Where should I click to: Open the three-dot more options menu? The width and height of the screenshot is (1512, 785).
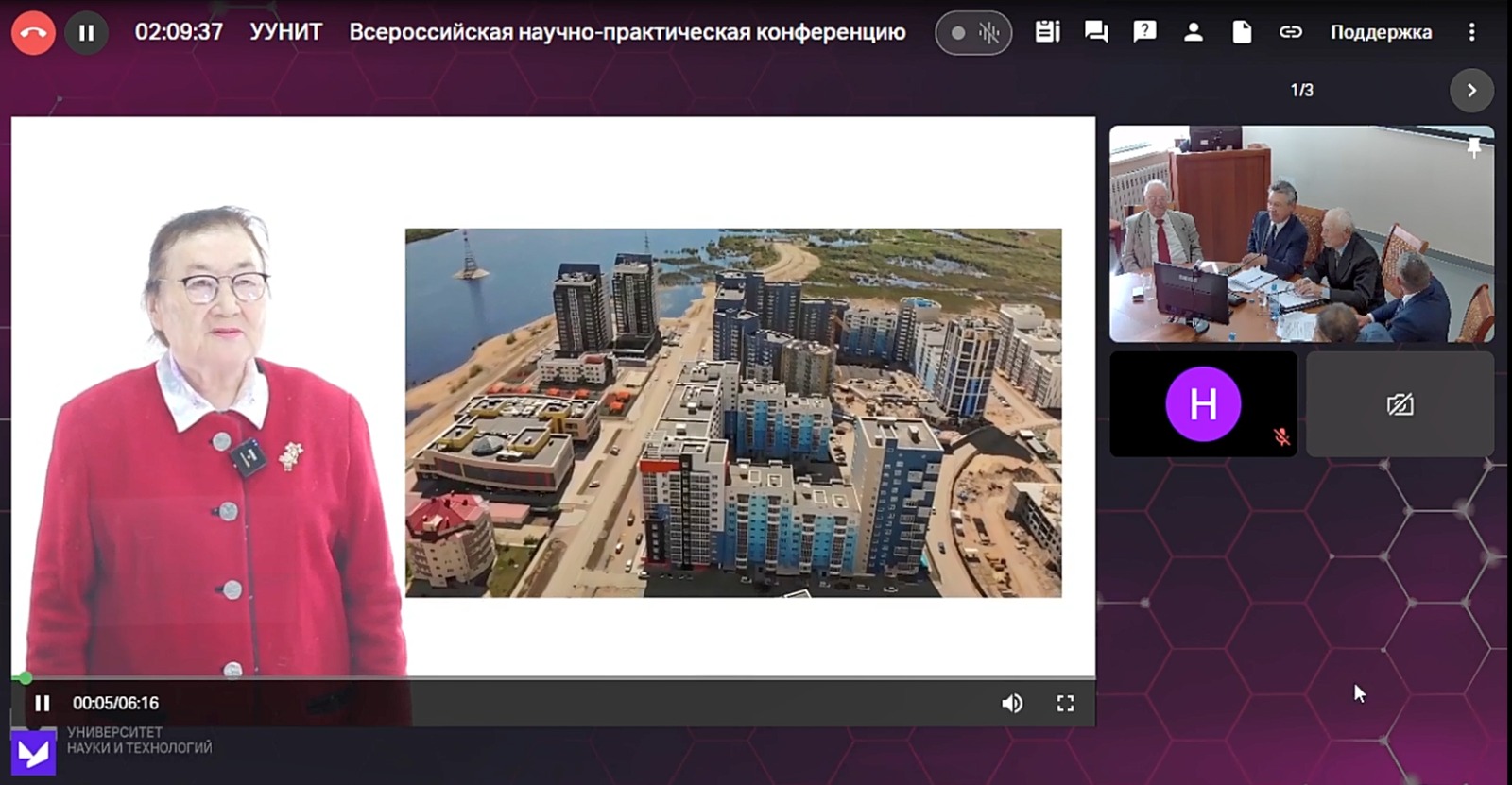coord(1471,32)
